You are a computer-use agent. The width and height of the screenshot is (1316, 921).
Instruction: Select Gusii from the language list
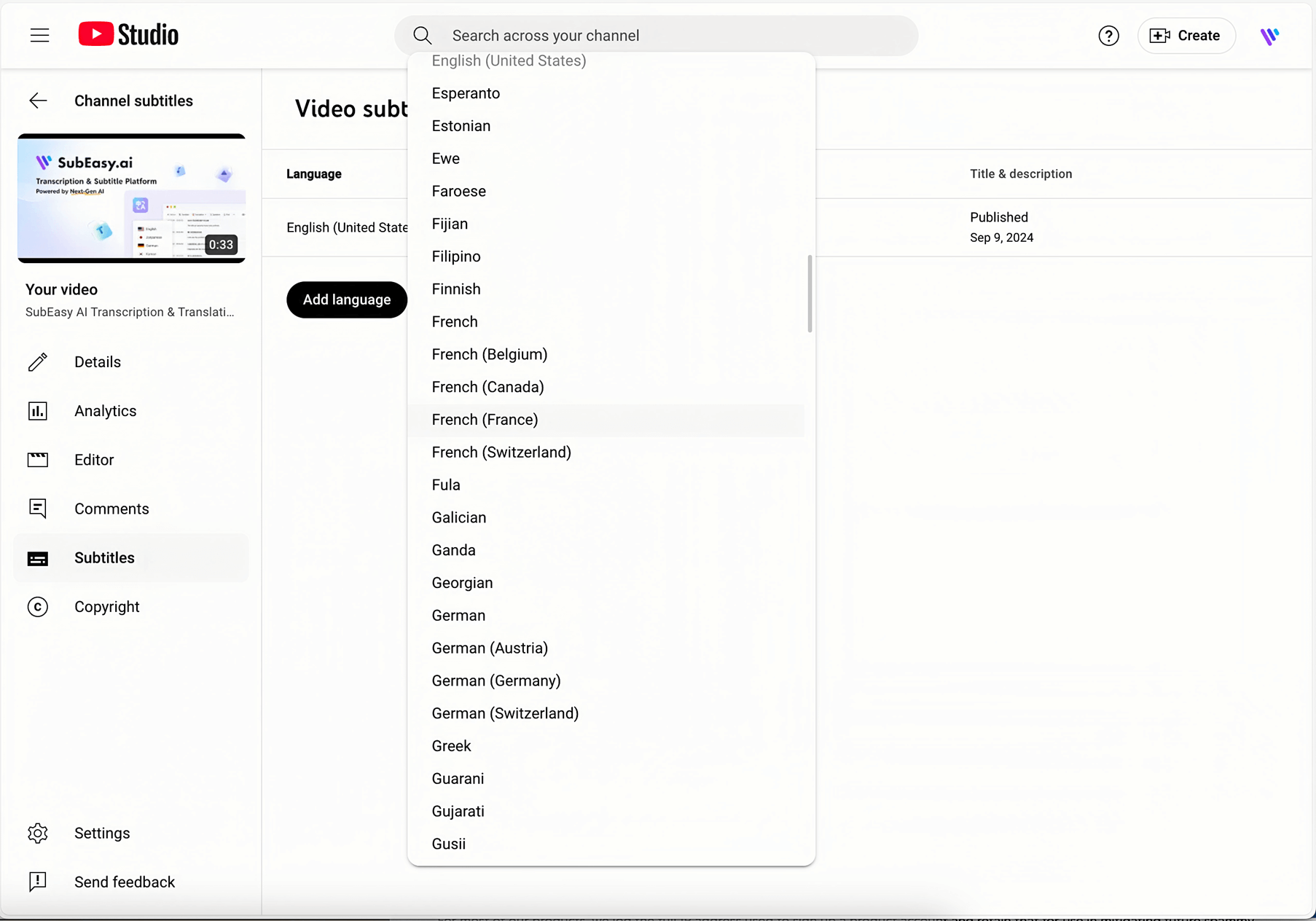[x=606, y=844]
